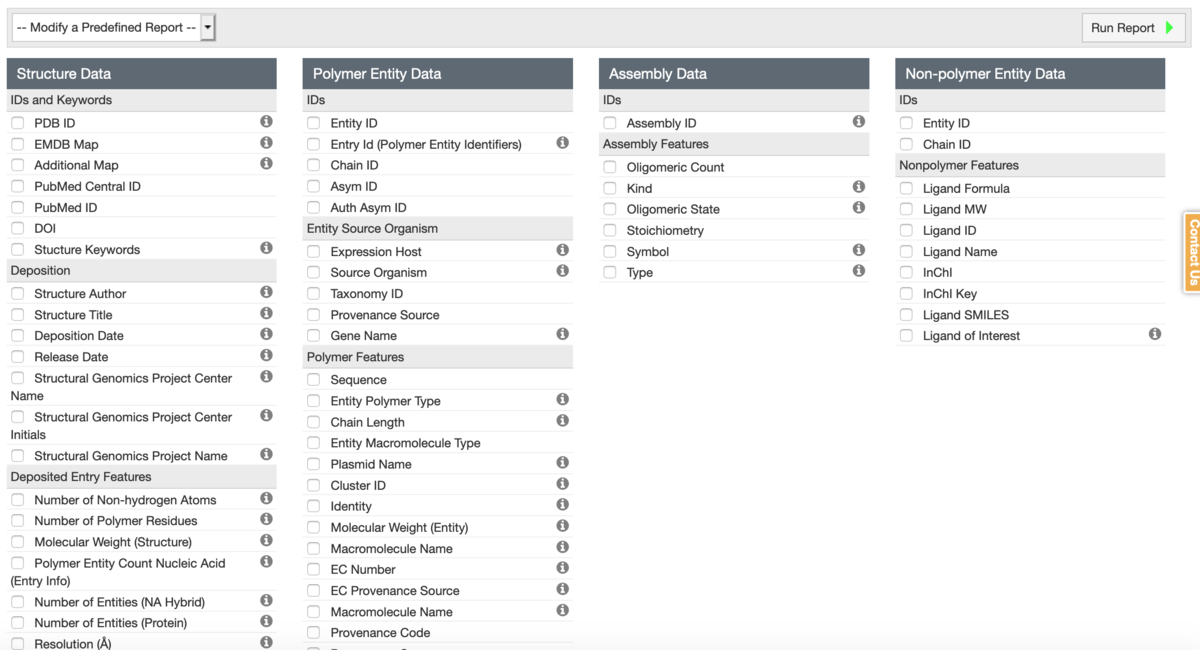The width and height of the screenshot is (1200, 650).
Task: Show info for Oligomeric State
Action: click(858, 208)
